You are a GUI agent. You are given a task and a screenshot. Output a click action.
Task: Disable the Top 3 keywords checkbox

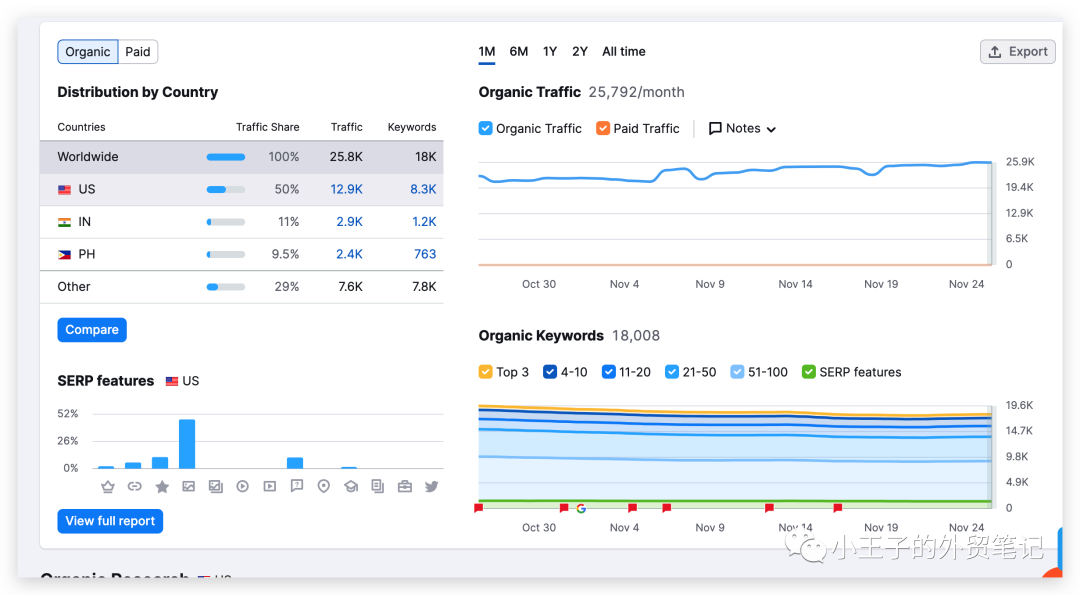(486, 372)
